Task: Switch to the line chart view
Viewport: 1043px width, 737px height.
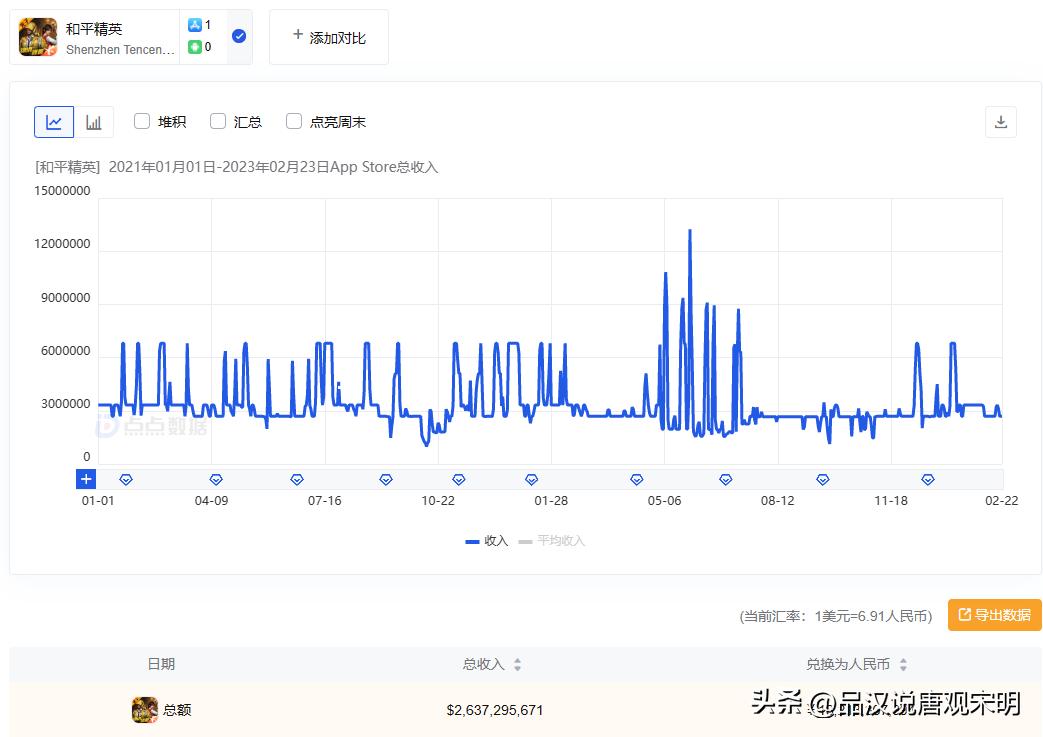Action: [54, 121]
